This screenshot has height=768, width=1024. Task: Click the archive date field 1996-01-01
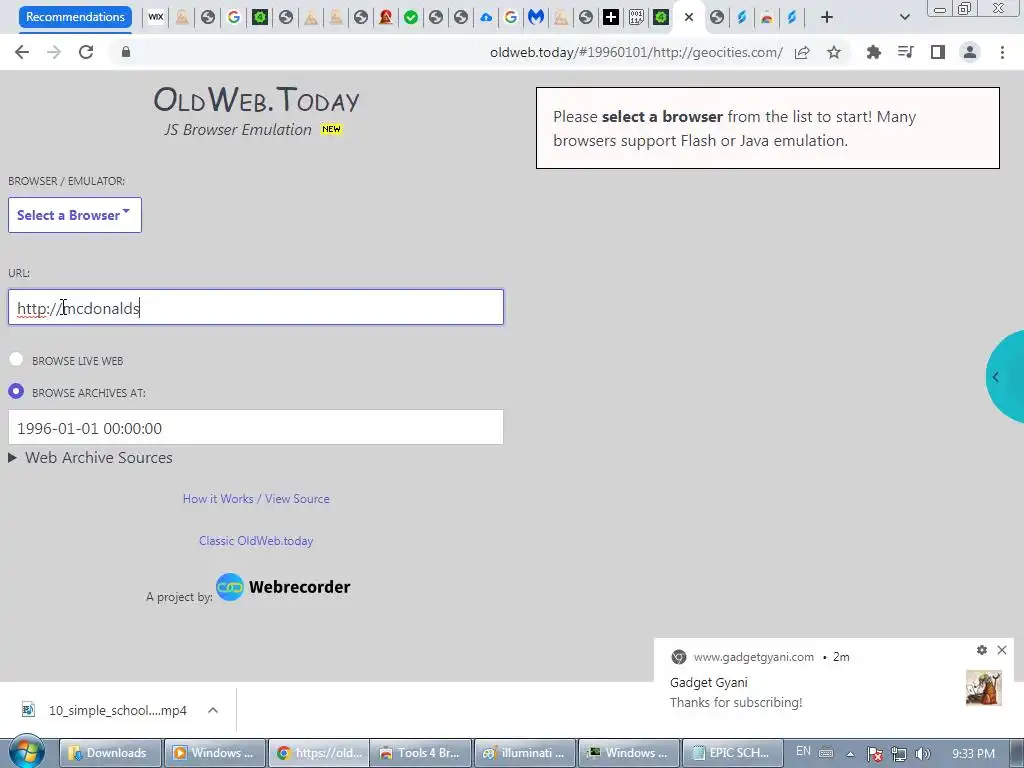[256, 428]
